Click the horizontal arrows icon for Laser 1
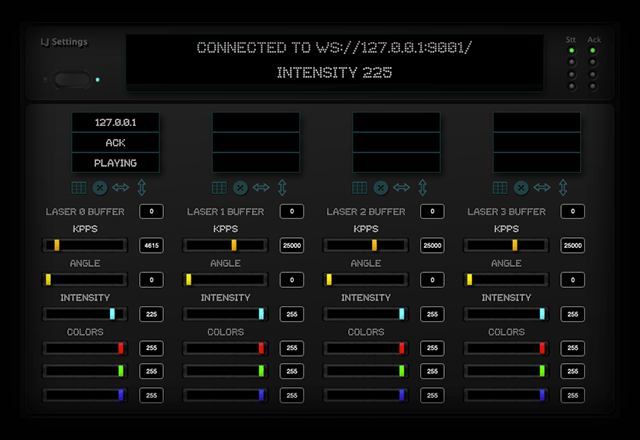Screen dimensions: 640x440 click(261, 187)
